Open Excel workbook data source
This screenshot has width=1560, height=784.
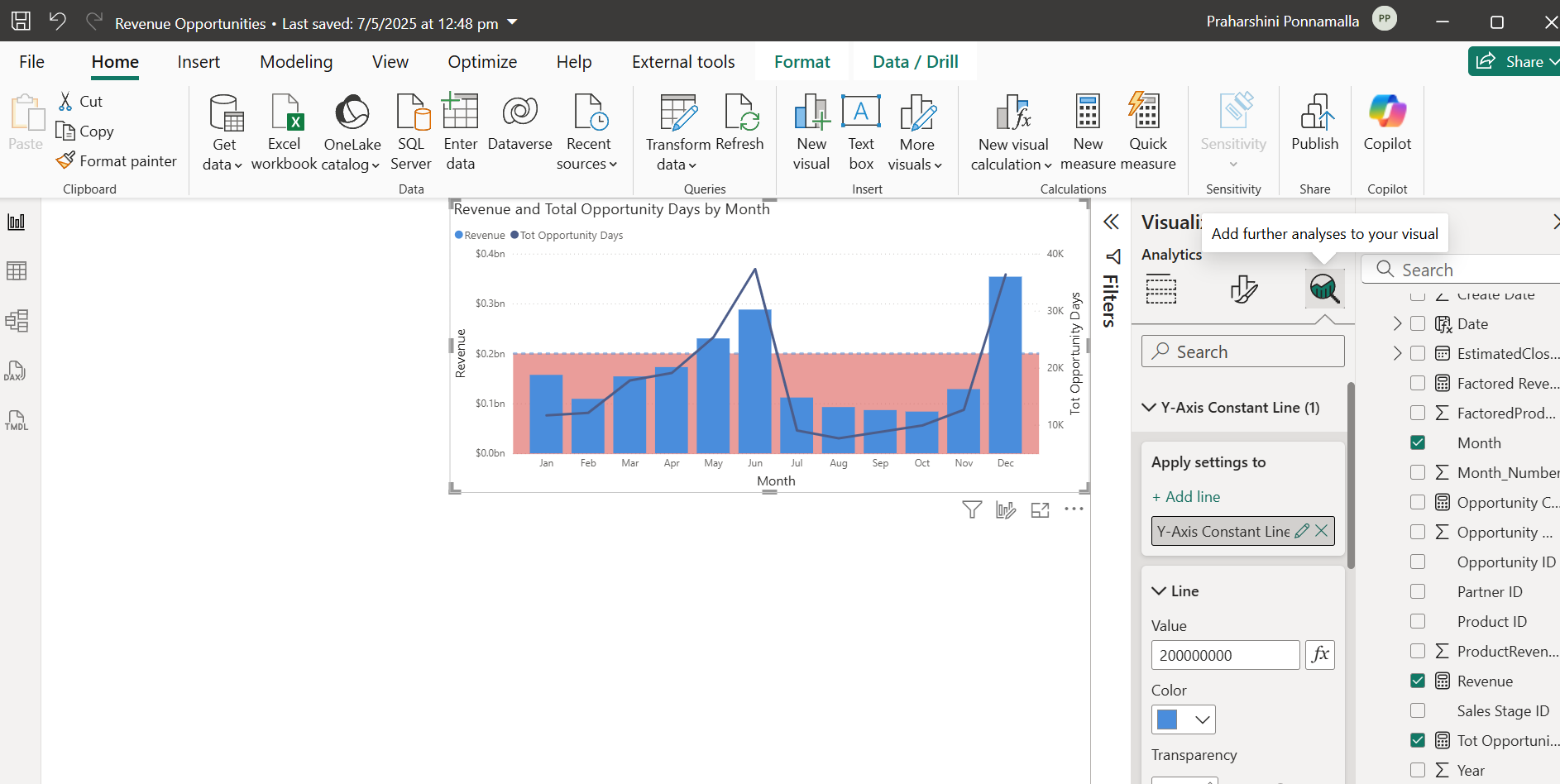click(285, 132)
